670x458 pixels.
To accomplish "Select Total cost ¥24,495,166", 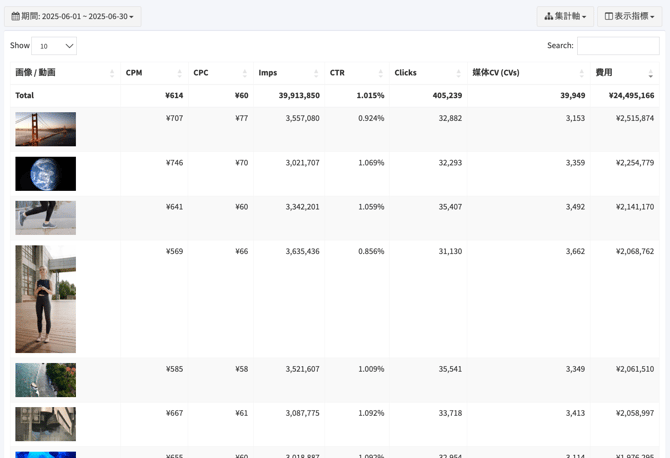I will [x=631, y=95].
